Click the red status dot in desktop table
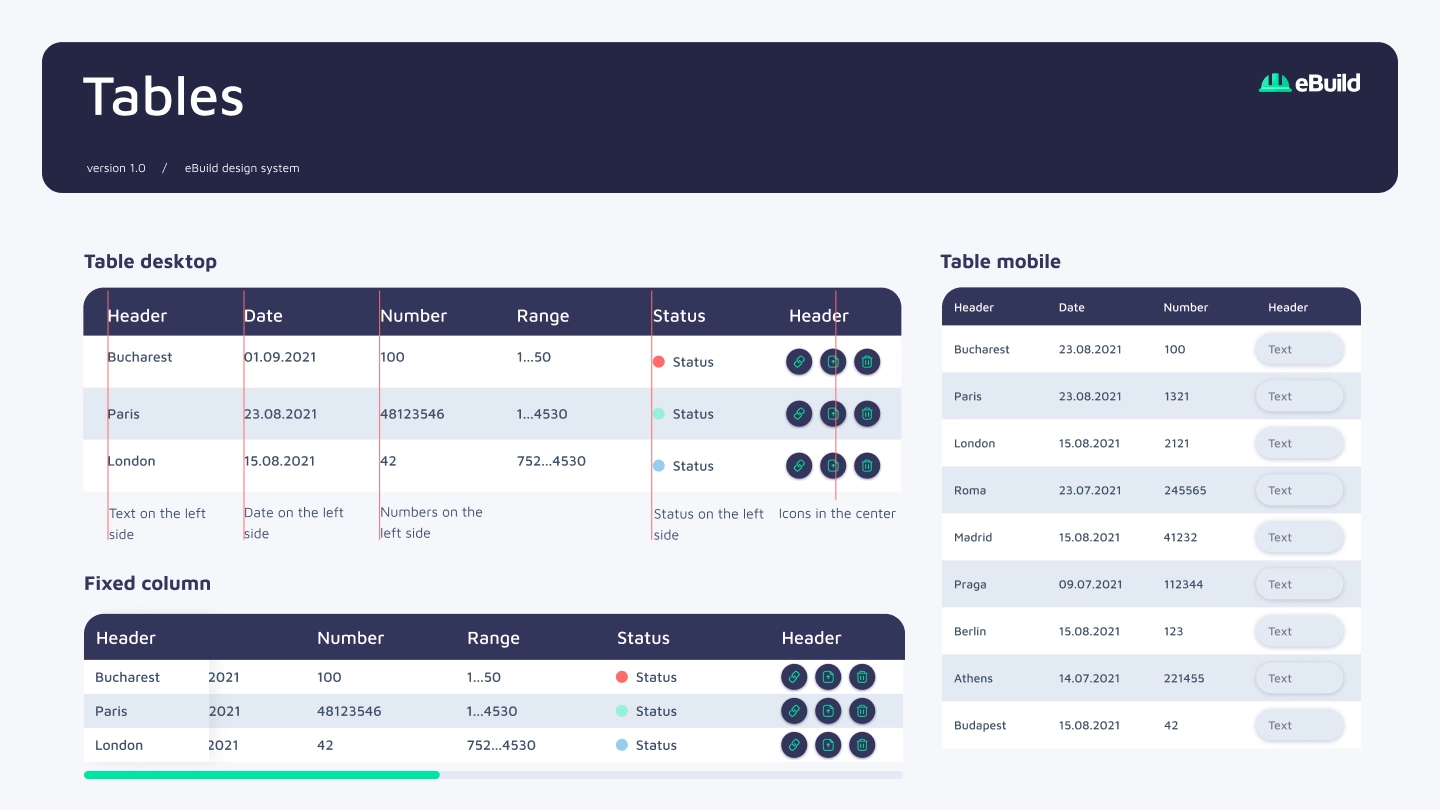 pyautogui.click(x=659, y=362)
